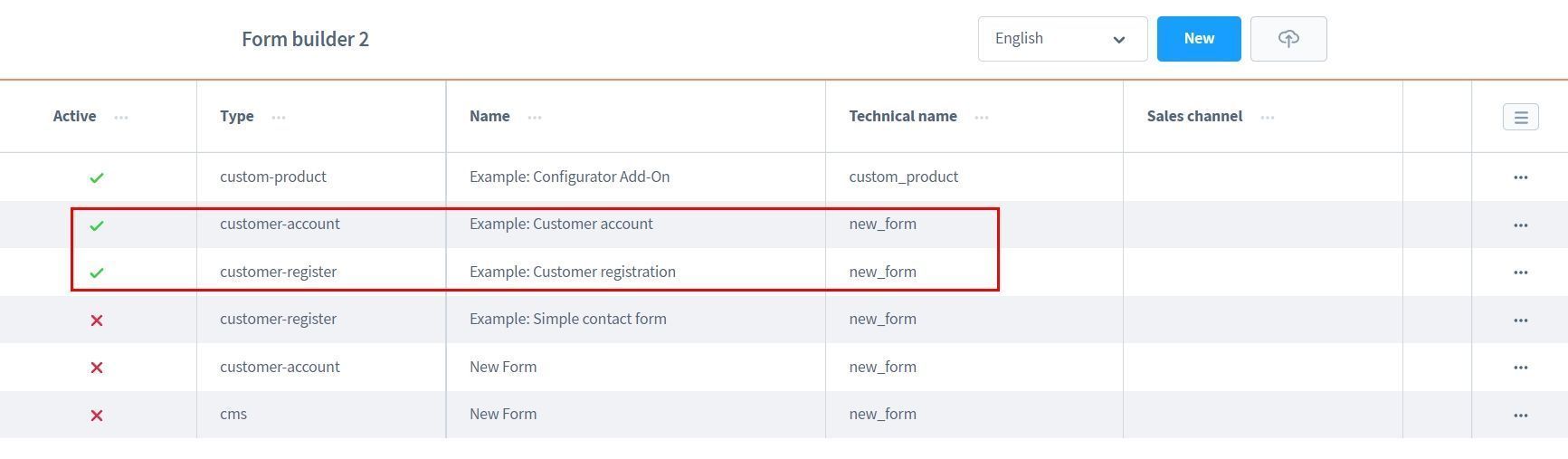
Task: Toggle active status of Example: Customer account
Action: click(97, 225)
